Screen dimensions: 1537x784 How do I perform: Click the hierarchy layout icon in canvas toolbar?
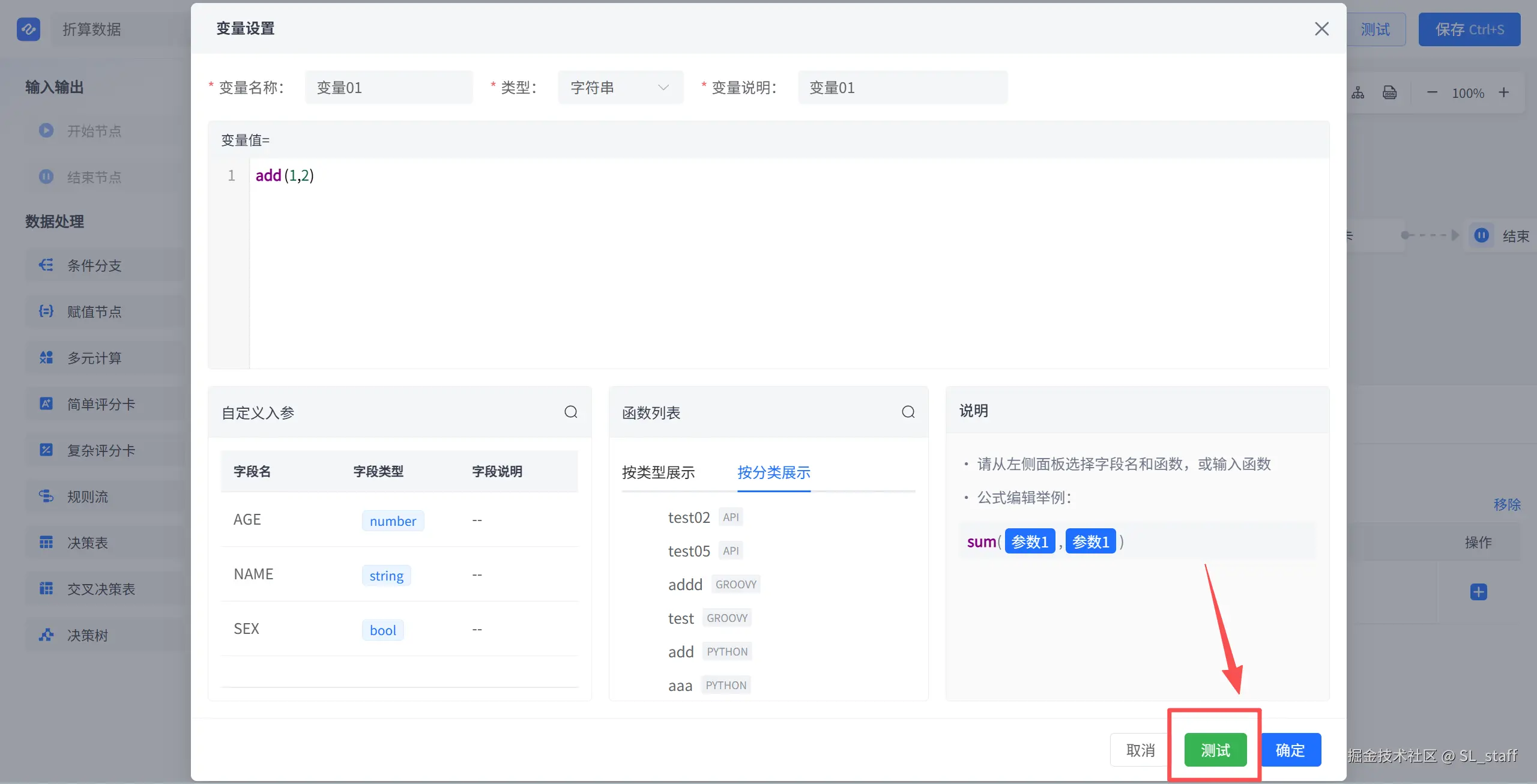pyautogui.click(x=1358, y=93)
